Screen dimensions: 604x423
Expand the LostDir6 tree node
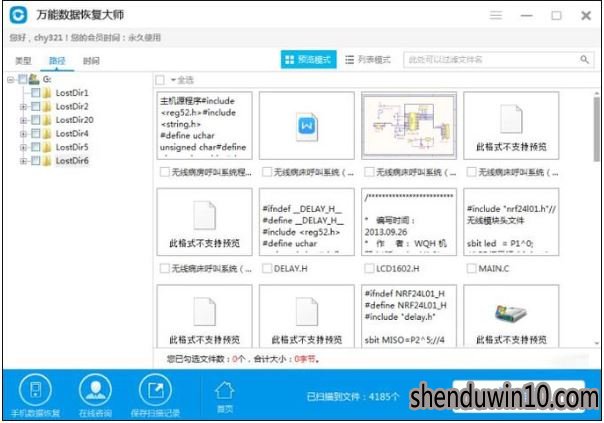(x=23, y=161)
